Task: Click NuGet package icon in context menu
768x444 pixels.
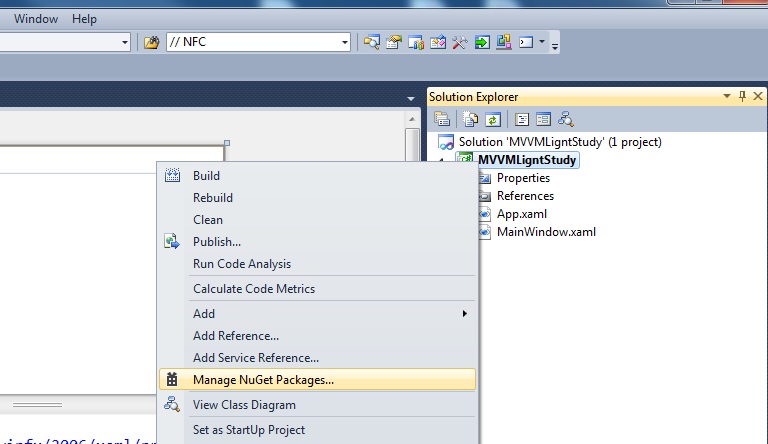Action: coord(172,379)
